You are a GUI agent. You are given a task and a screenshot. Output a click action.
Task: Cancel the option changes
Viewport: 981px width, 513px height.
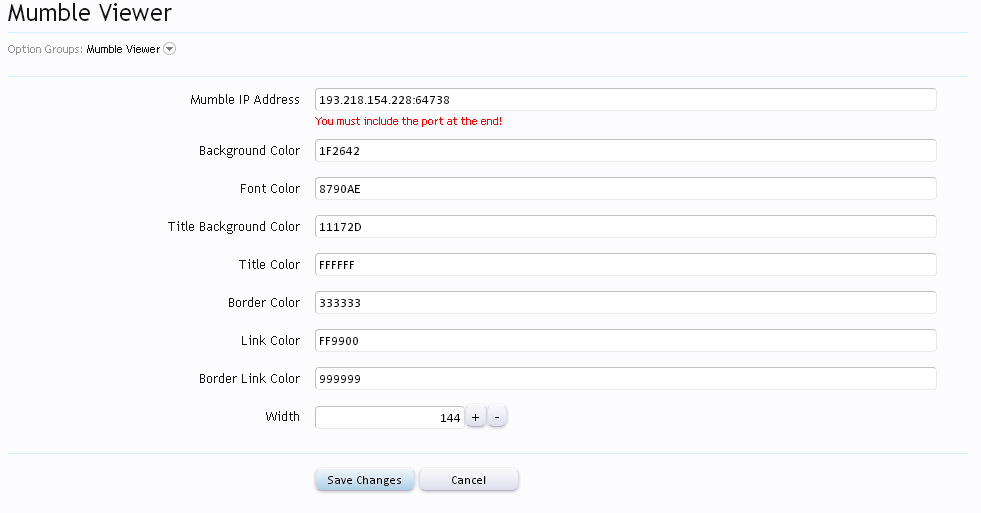coord(469,480)
